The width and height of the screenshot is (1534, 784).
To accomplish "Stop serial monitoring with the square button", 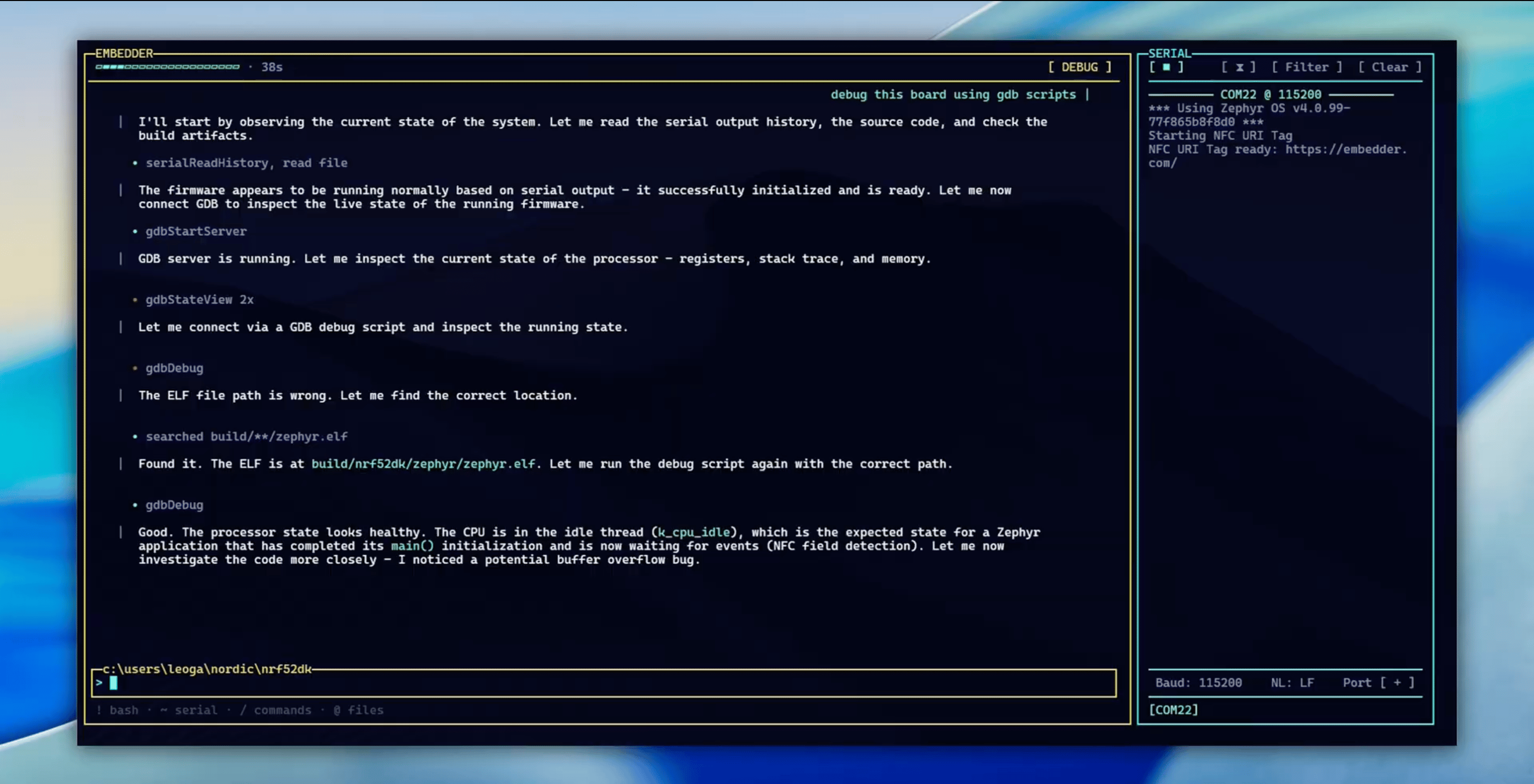I will [1166, 67].
